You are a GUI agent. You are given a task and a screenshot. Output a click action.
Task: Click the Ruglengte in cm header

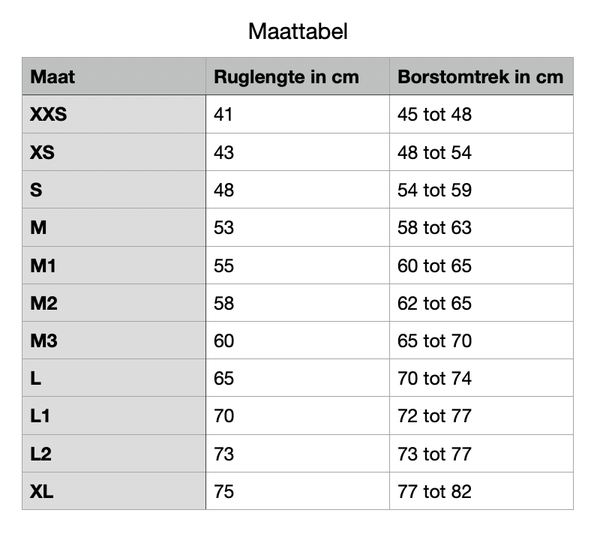pos(286,77)
